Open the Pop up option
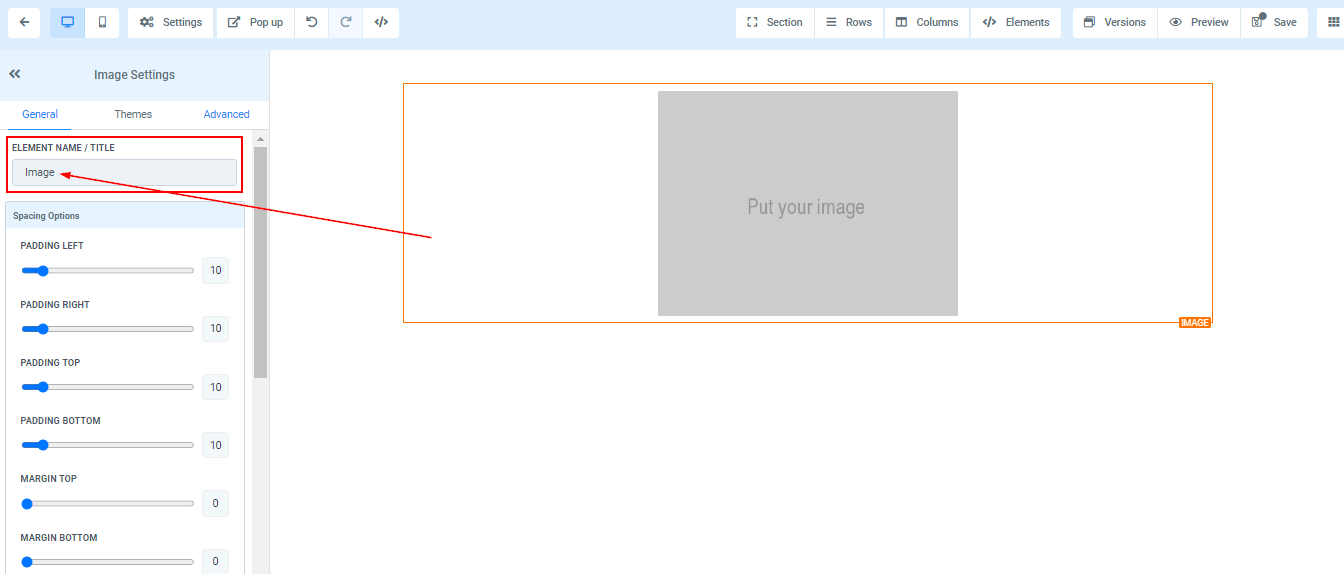1344x574 pixels. pyautogui.click(x=255, y=22)
